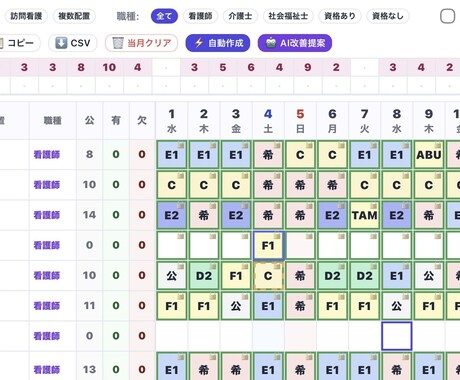
Task: Click the 公 count 13 value
Action: (89, 369)
